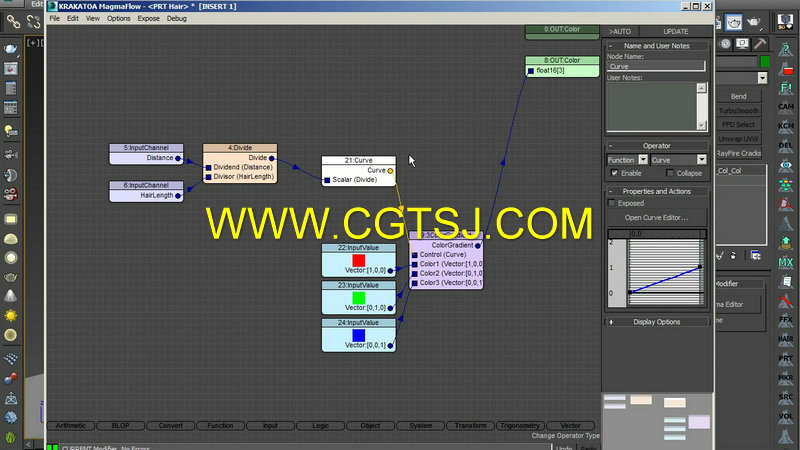Viewport: 800px width, 450px height.
Task: Toggle the >AUTO update button
Action: pyautogui.click(x=620, y=32)
